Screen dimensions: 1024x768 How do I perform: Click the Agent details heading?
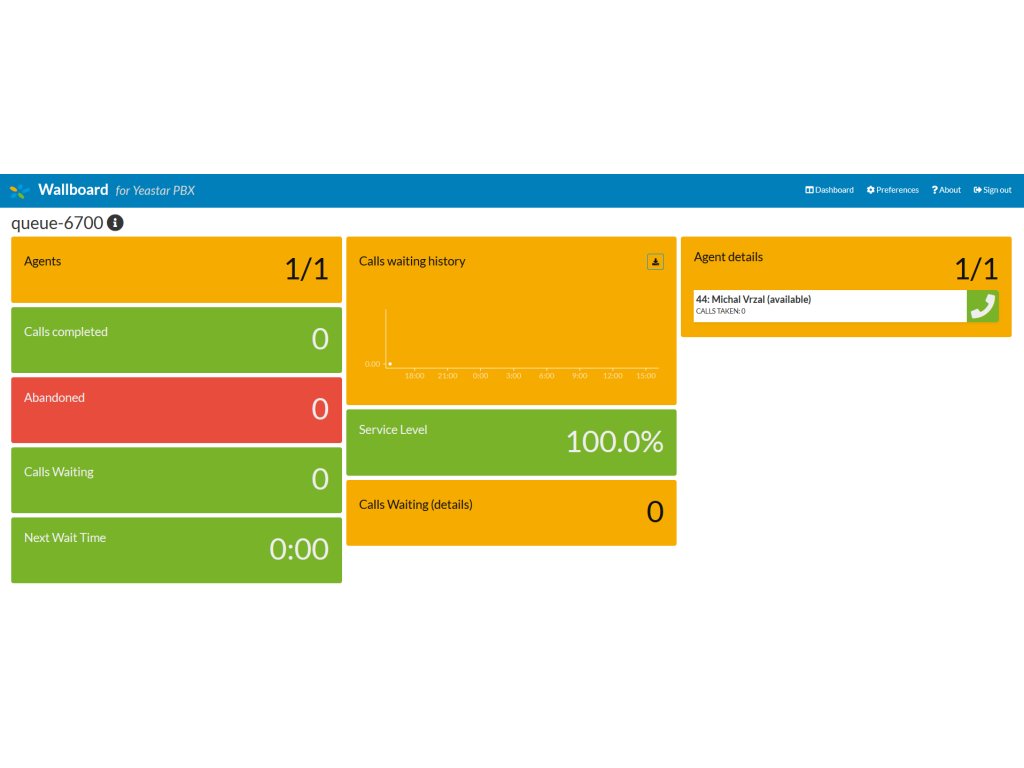[x=728, y=257]
